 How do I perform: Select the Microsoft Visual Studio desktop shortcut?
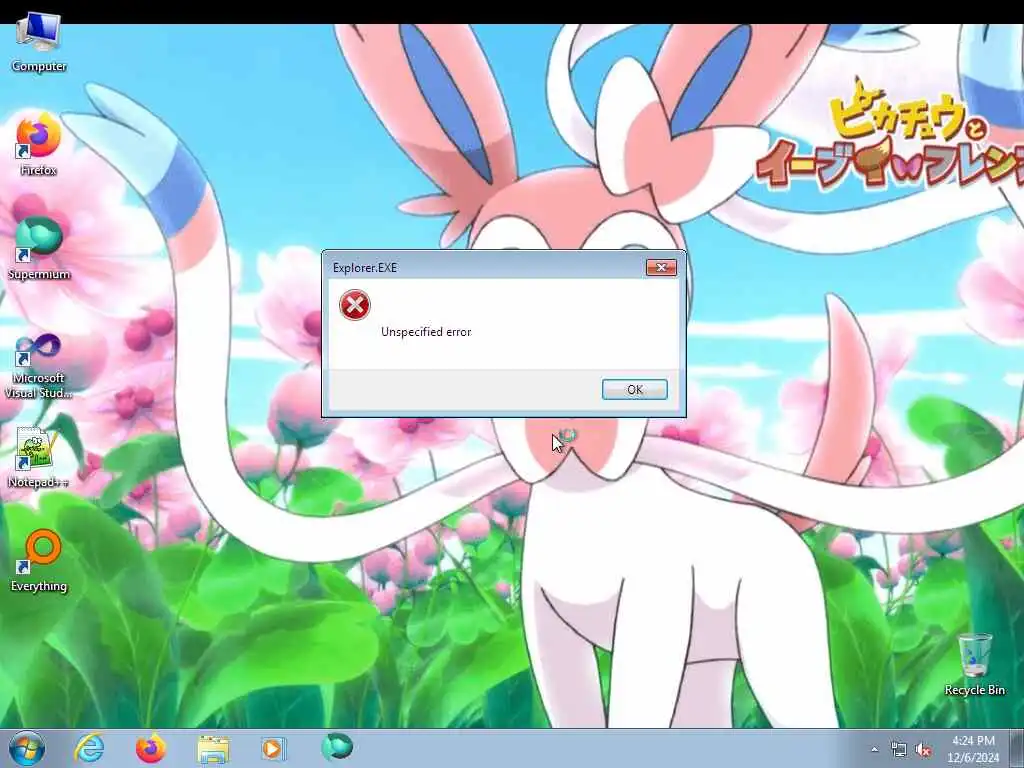(39, 366)
